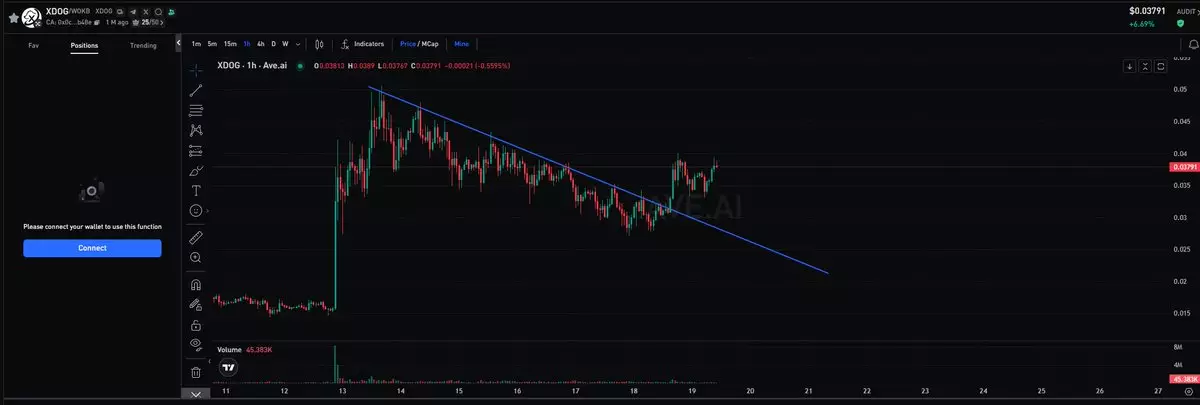Expand the timeframe interval dropdown arrow
1200x405 pixels.
298,44
